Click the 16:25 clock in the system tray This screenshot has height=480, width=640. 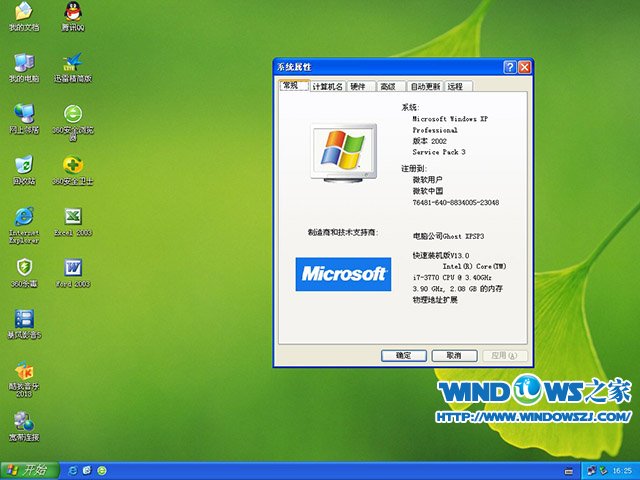coord(622,471)
